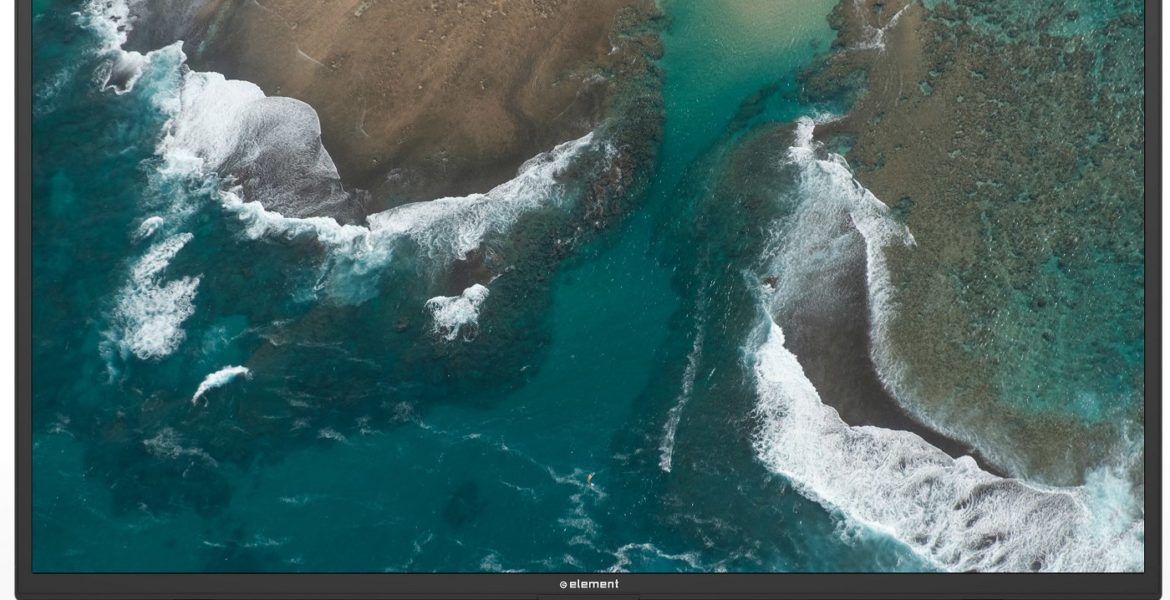The image size is (1170, 600).
Task: Click the element logo circle icon
Action: pyautogui.click(x=563, y=585)
